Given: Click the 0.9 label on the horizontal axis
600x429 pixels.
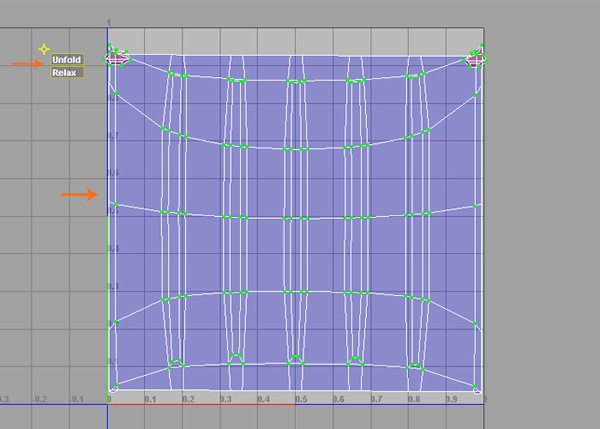Looking at the screenshot, I should pyautogui.click(x=451, y=399).
